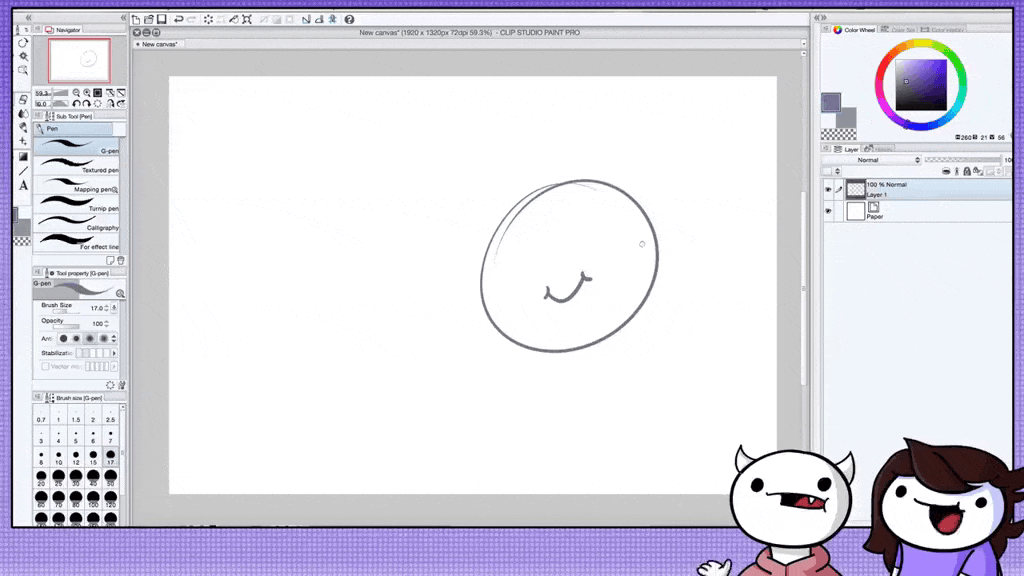Image resolution: width=1024 pixels, height=576 pixels.
Task: Hide Layer 1 using its eye icon
Action: 828,189
